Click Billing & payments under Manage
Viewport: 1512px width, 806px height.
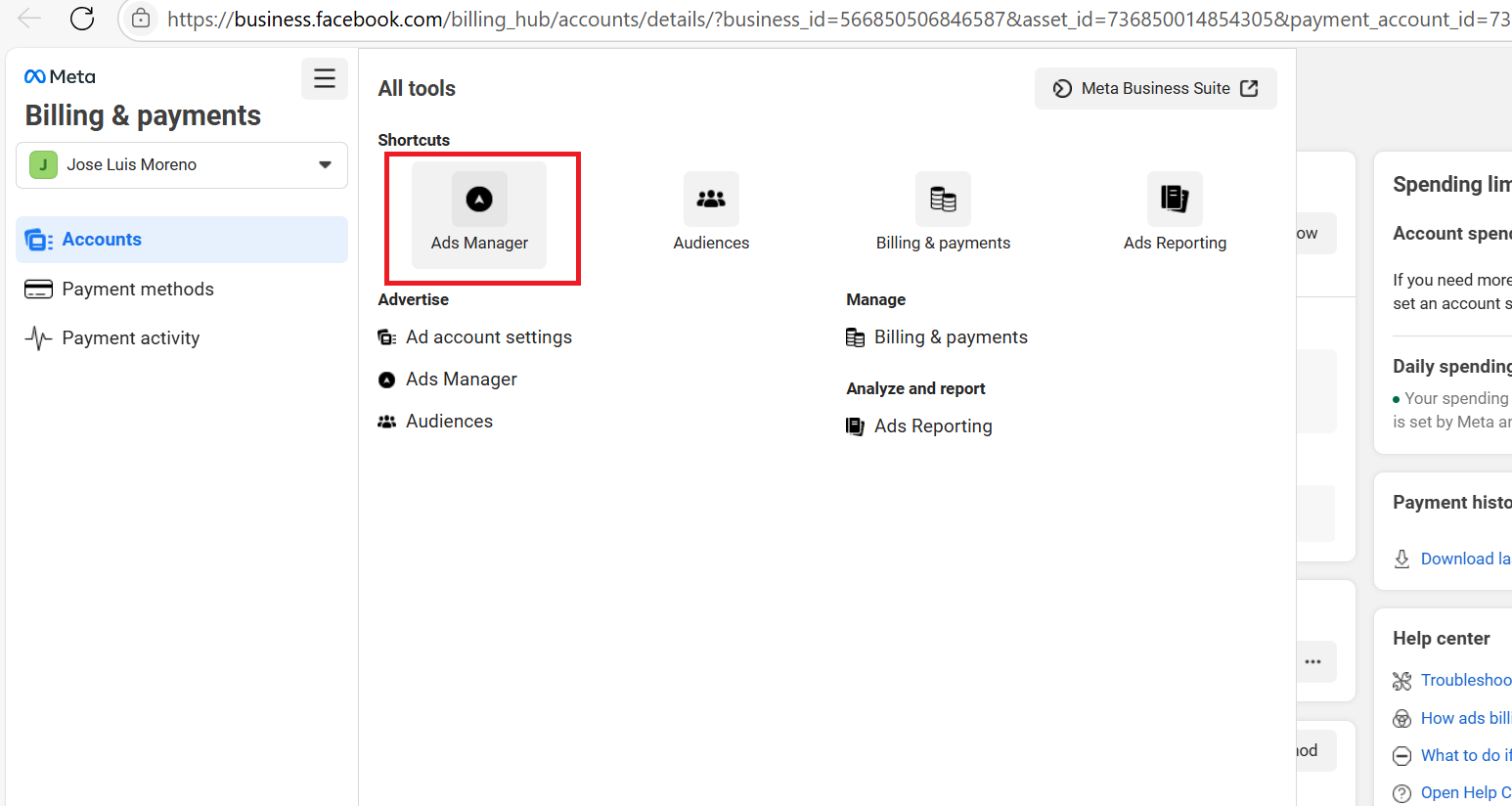point(950,337)
